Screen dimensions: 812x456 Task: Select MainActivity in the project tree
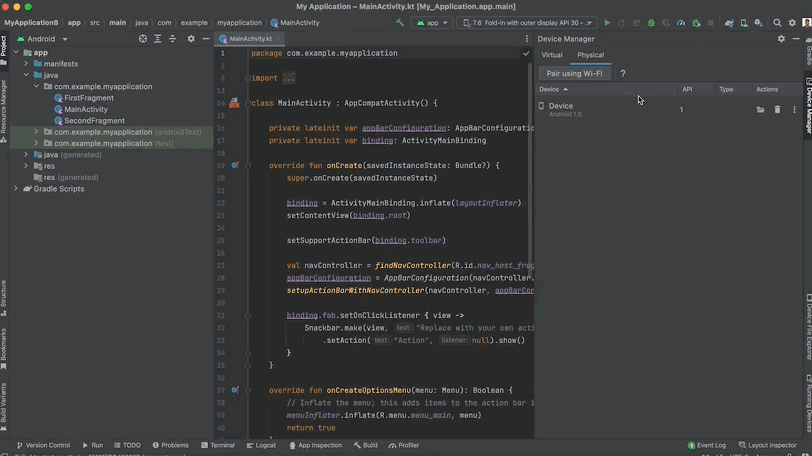pyautogui.click(x=86, y=109)
